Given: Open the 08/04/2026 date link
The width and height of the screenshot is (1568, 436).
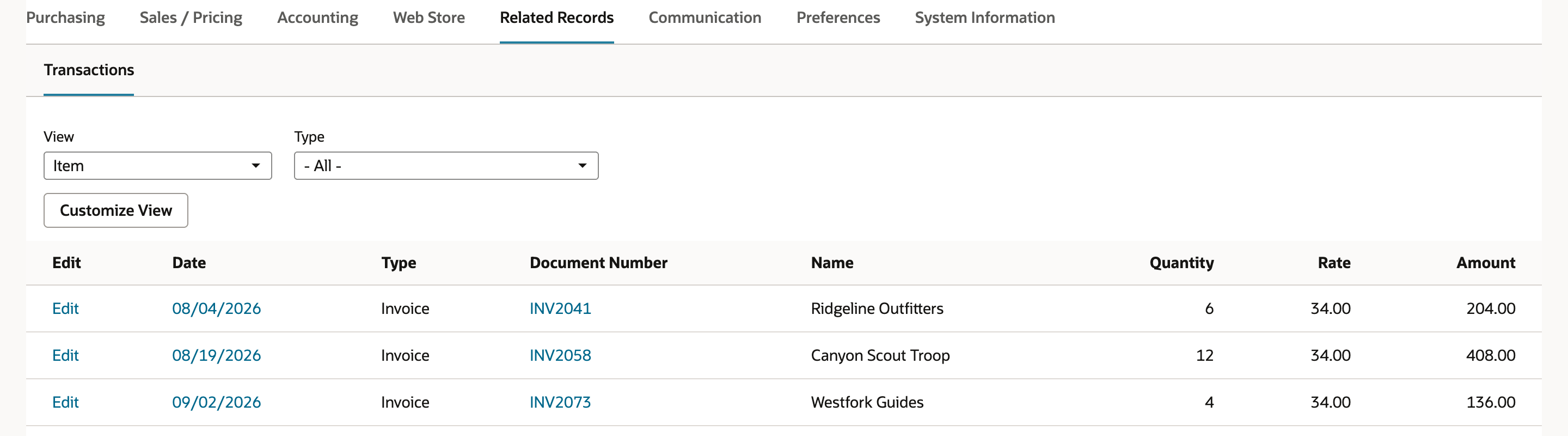Looking at the screenshot, I should pyautogui.click(x=216, y=308).
